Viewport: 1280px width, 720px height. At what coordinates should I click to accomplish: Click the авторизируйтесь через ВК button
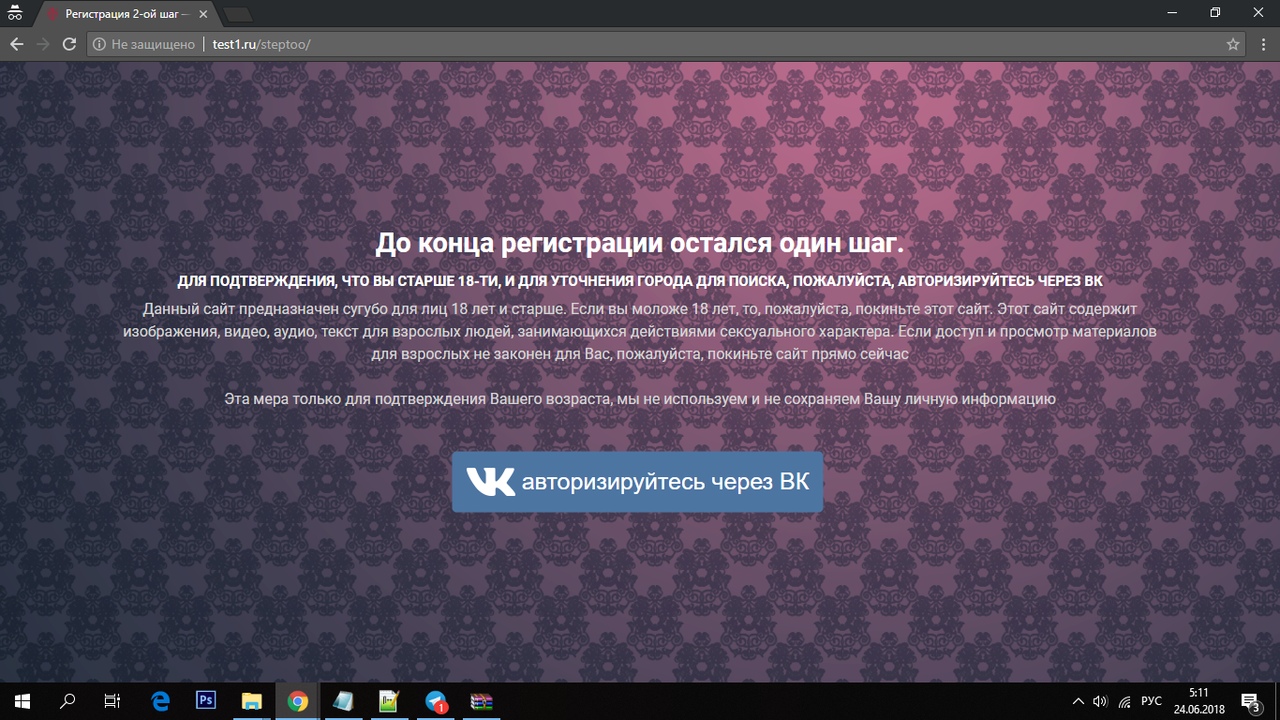click(x=637, y=482)
